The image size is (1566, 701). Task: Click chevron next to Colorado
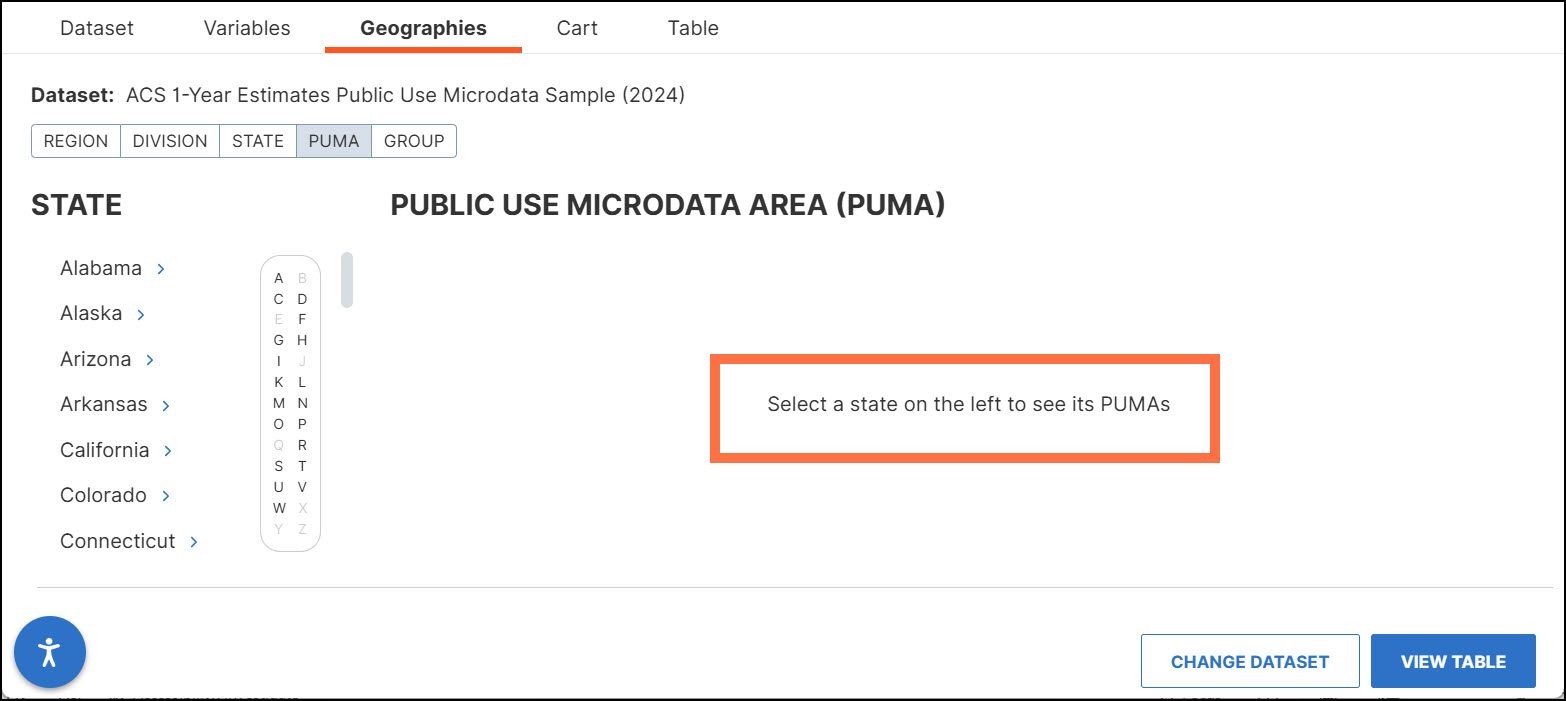click(166, 496)
